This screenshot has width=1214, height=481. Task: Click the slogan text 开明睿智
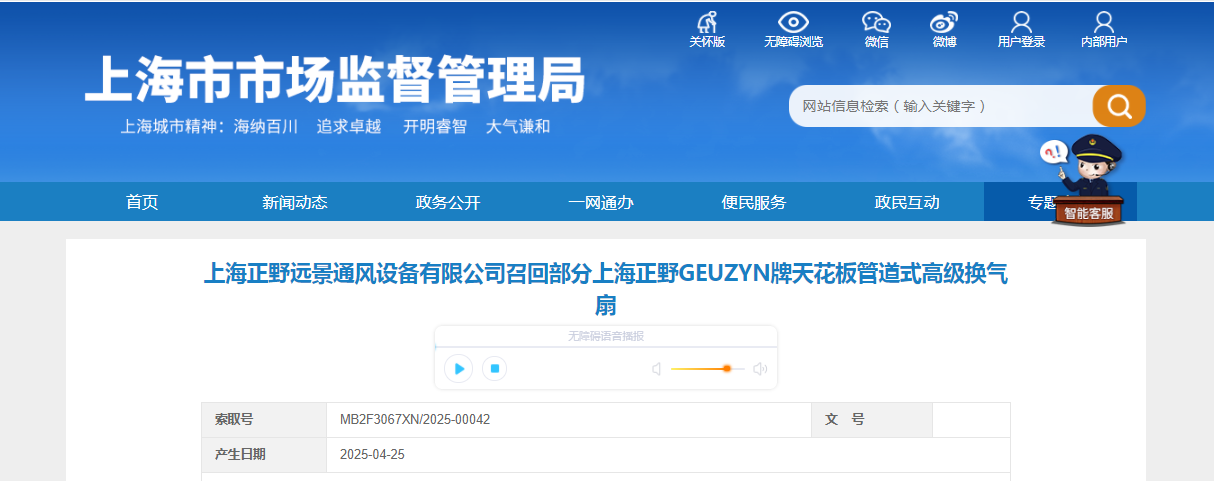435,127
